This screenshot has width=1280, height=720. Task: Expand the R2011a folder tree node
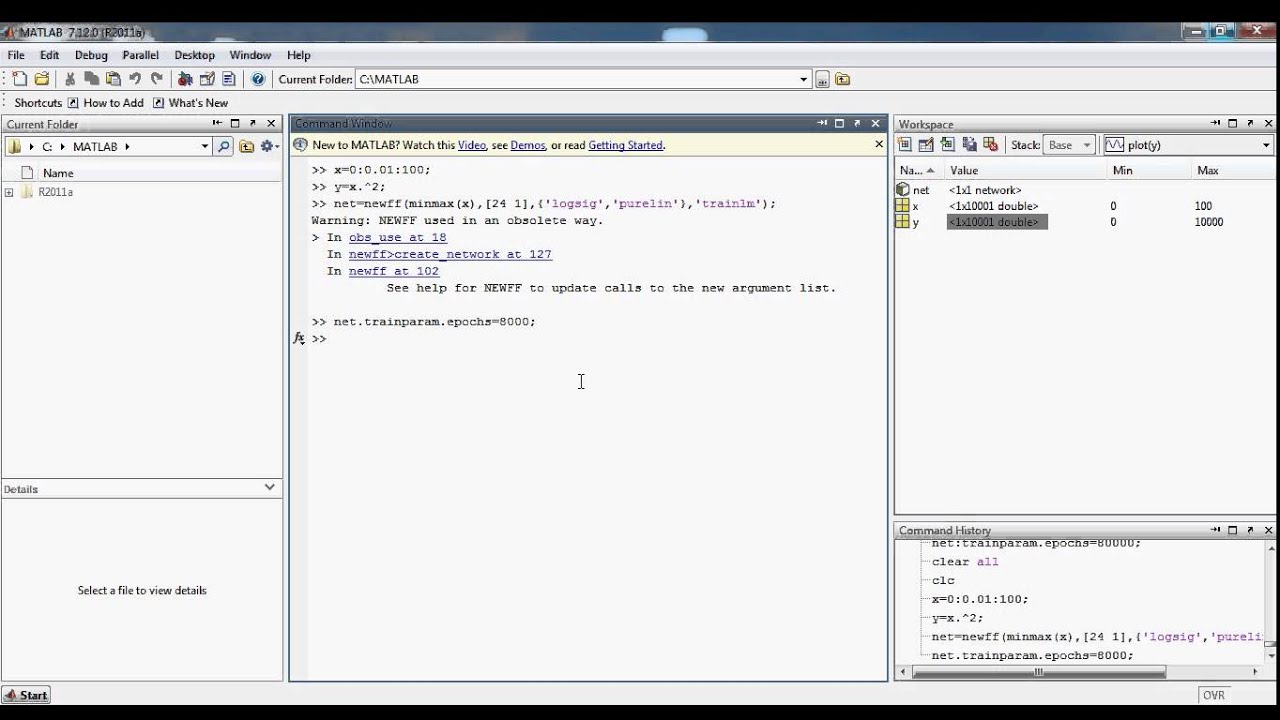pos(9,192)
